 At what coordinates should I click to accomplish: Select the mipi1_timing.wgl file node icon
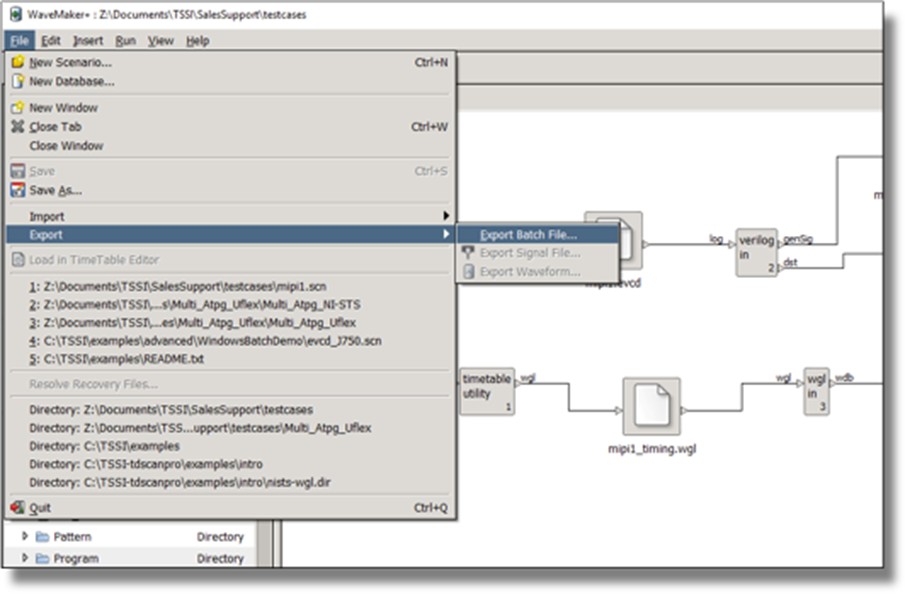[652, 406]
